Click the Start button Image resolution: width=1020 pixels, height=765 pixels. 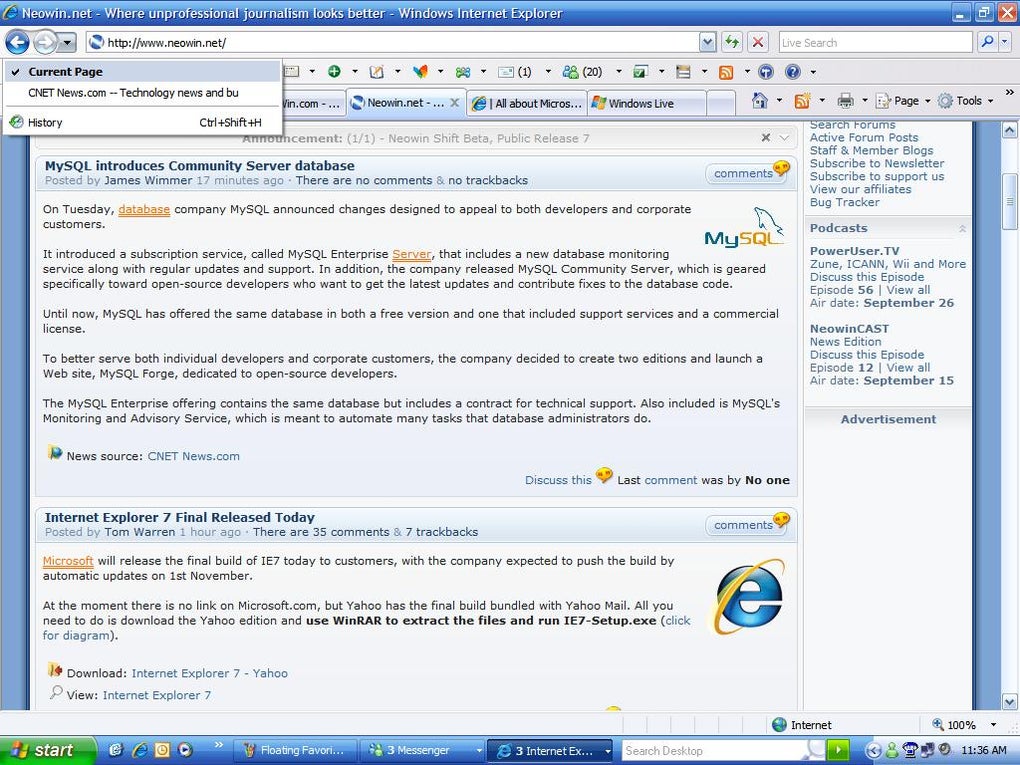click(x=47, y=750)
